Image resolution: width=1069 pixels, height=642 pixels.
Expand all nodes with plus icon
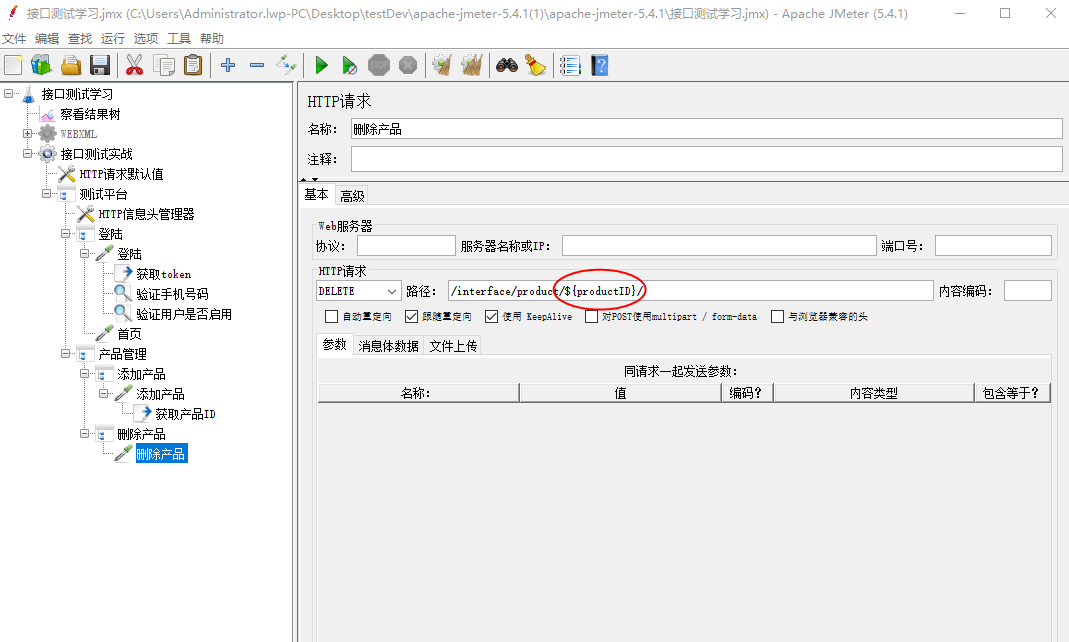tap(228, 65)
